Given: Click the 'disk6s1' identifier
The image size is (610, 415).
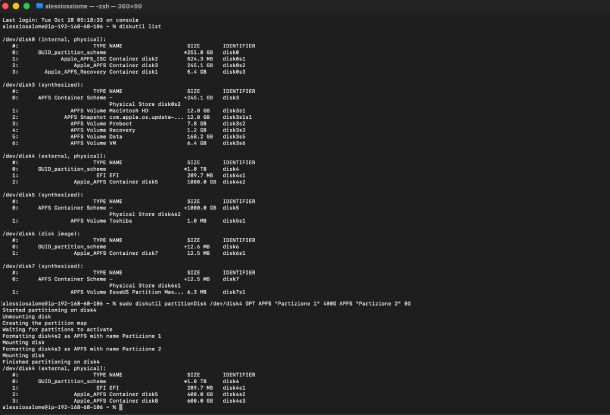Looking at the screenshot, I should point(234,253).
